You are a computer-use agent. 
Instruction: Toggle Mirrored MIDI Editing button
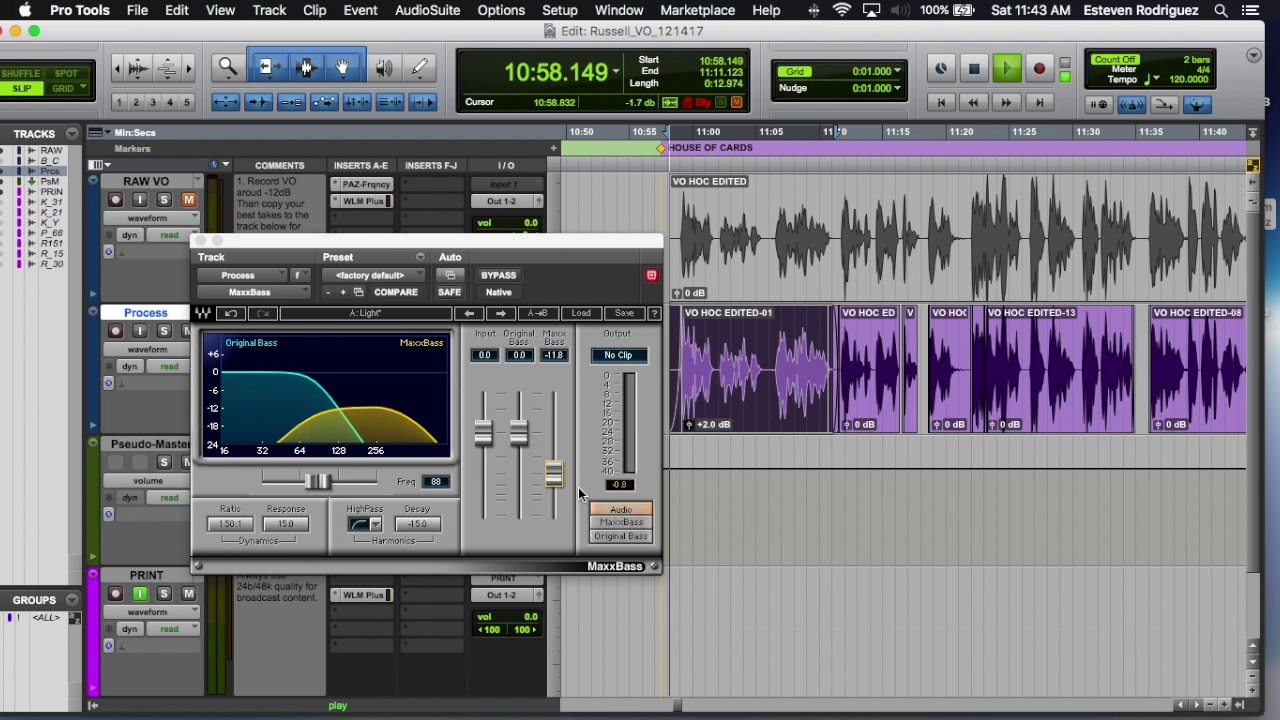coord(291,102)
